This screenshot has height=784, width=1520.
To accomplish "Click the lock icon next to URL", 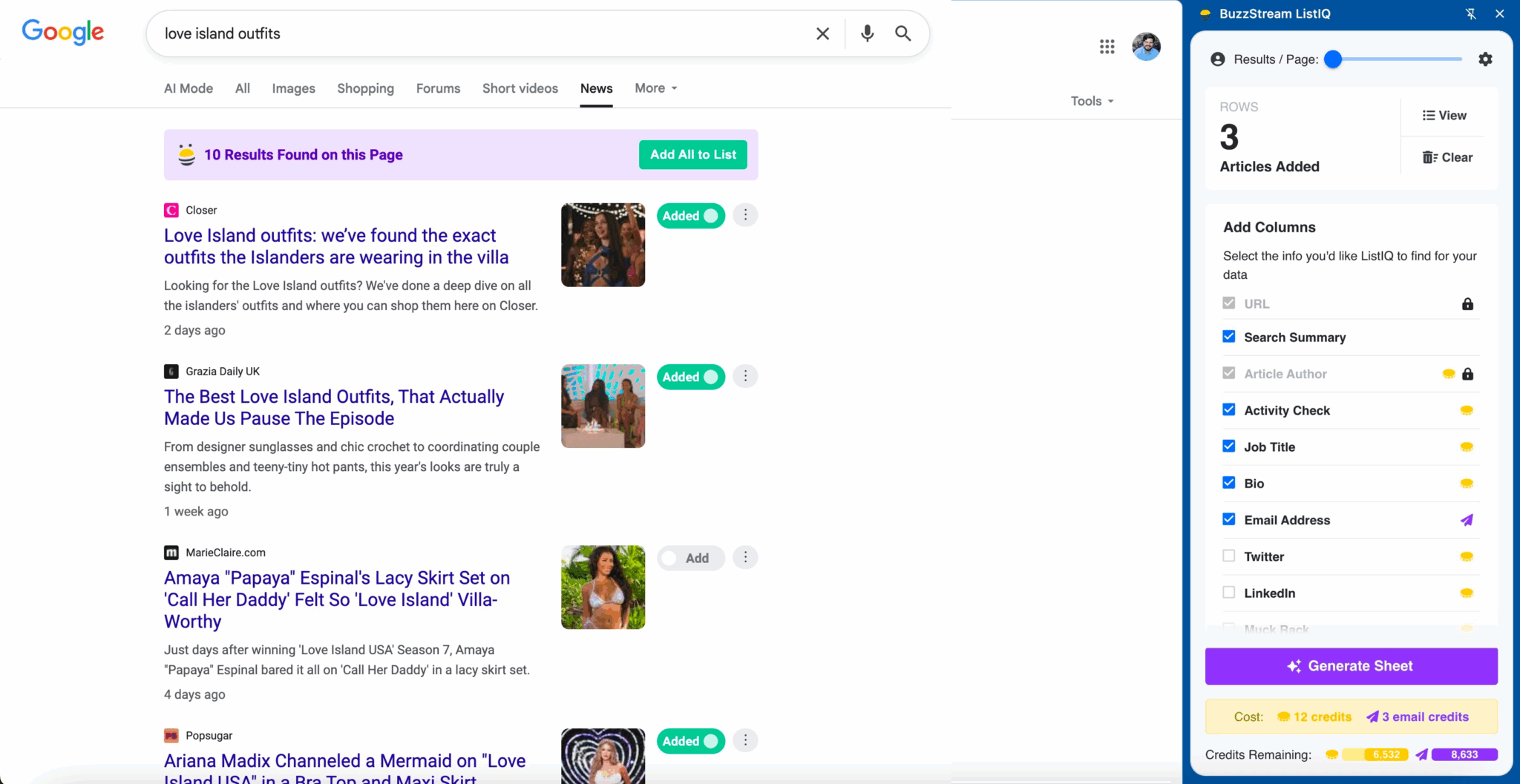I will coord(1467,303).
